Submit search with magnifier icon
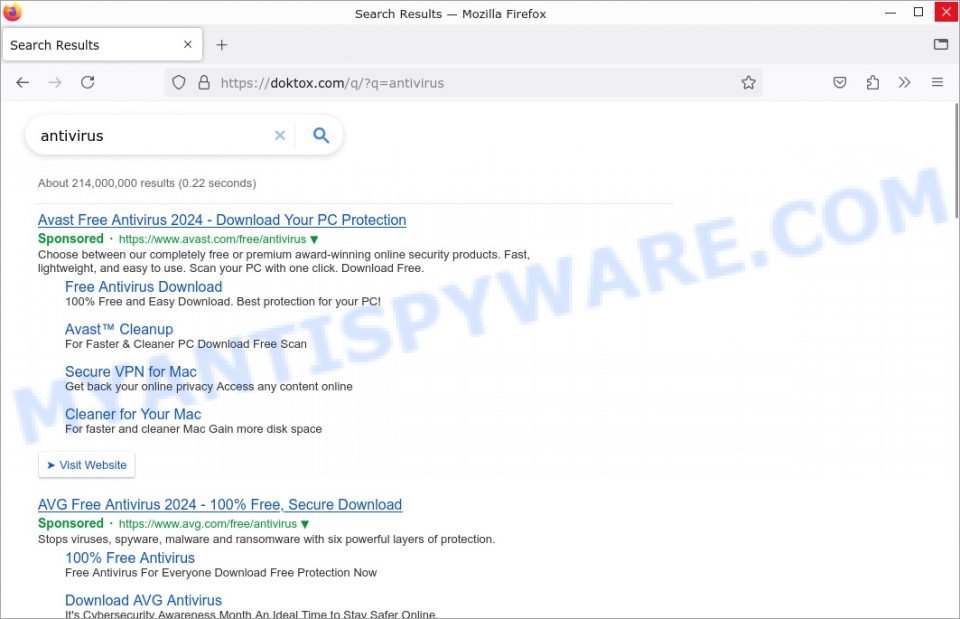The width and height of the screenshot is (960, 619). click(321, 135)
